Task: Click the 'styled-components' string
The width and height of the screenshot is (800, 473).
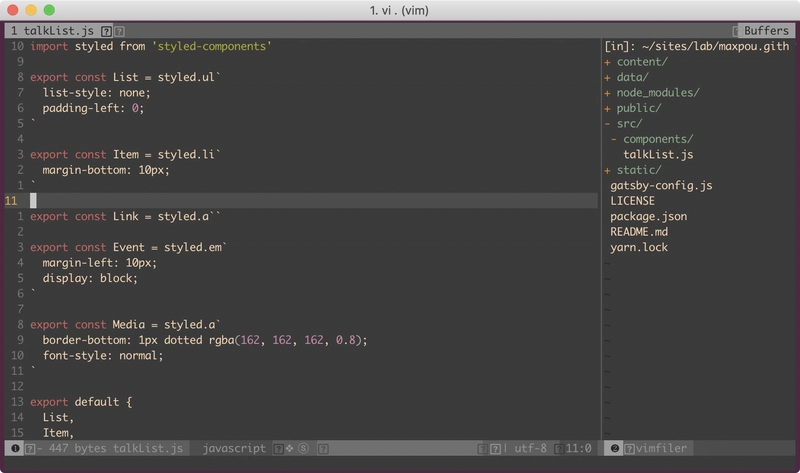Action: [211, 46]
